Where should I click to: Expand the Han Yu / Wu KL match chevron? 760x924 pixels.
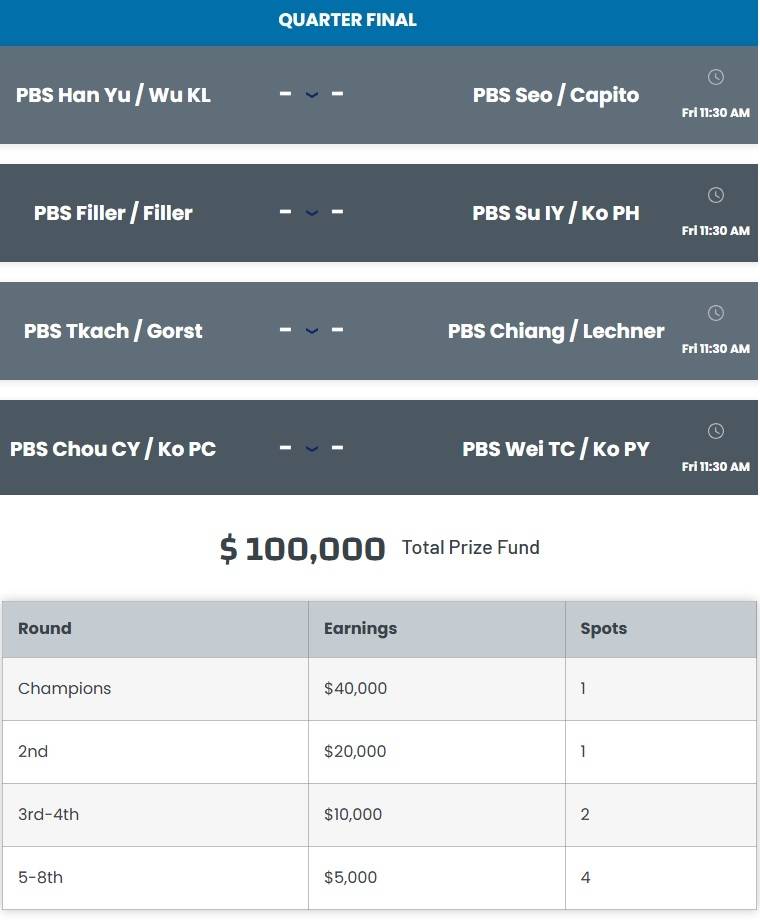pos(311,95)
